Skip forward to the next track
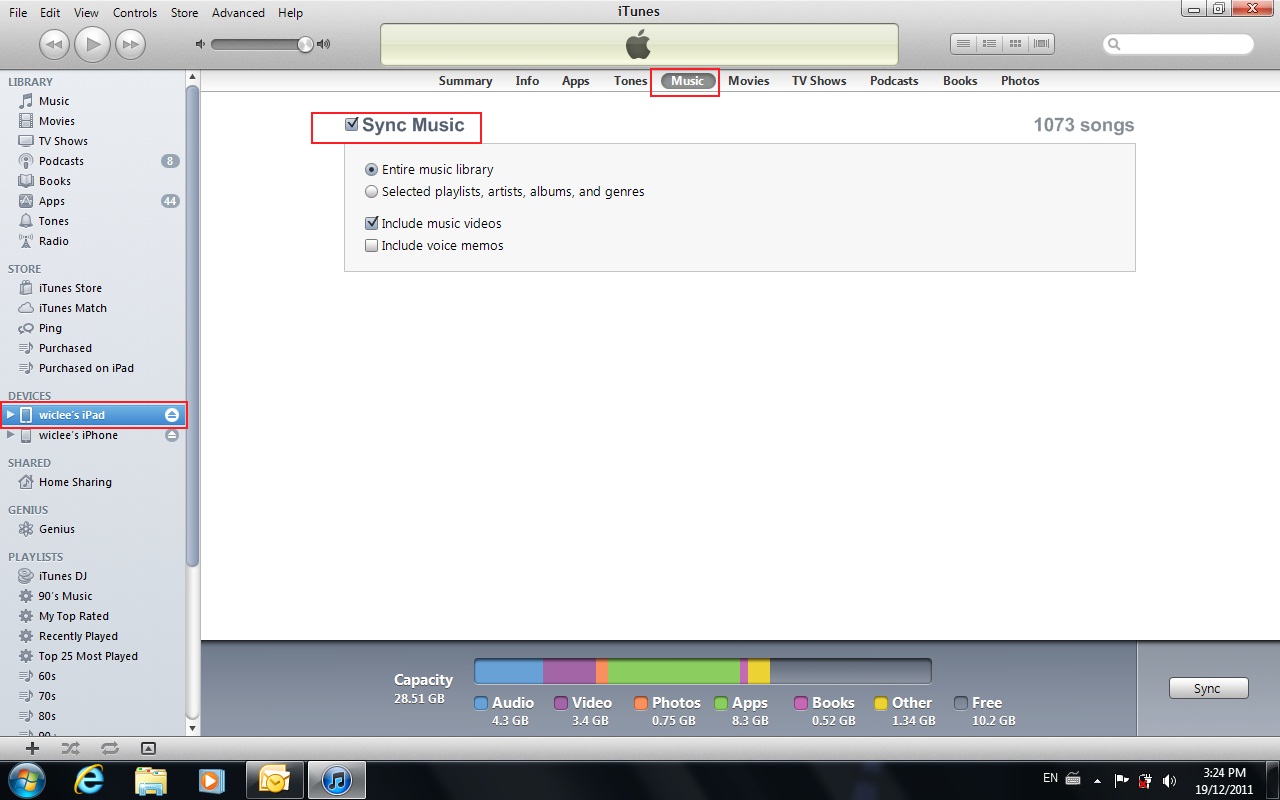Viewport: 1280px width, 800px height. coord(130,44)
